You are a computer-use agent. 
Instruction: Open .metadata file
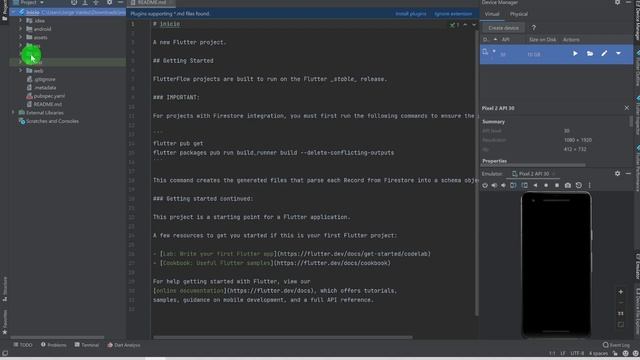[44, 87]
